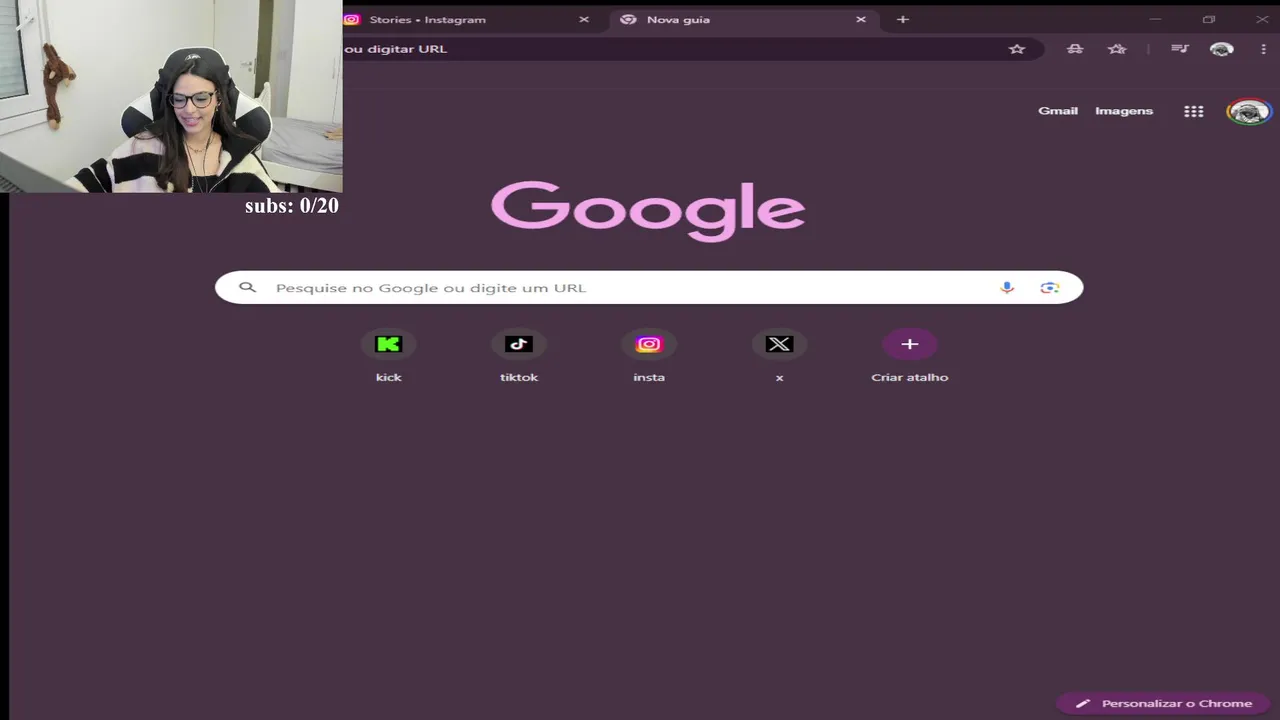Click Criar atalho add shortcut button

[x=910, y=355]
